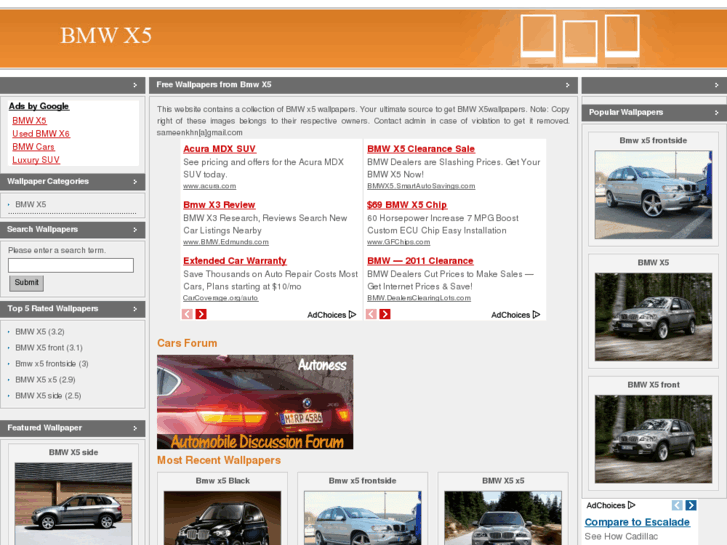Open Bmw X3 Review ad

point(219,205)
